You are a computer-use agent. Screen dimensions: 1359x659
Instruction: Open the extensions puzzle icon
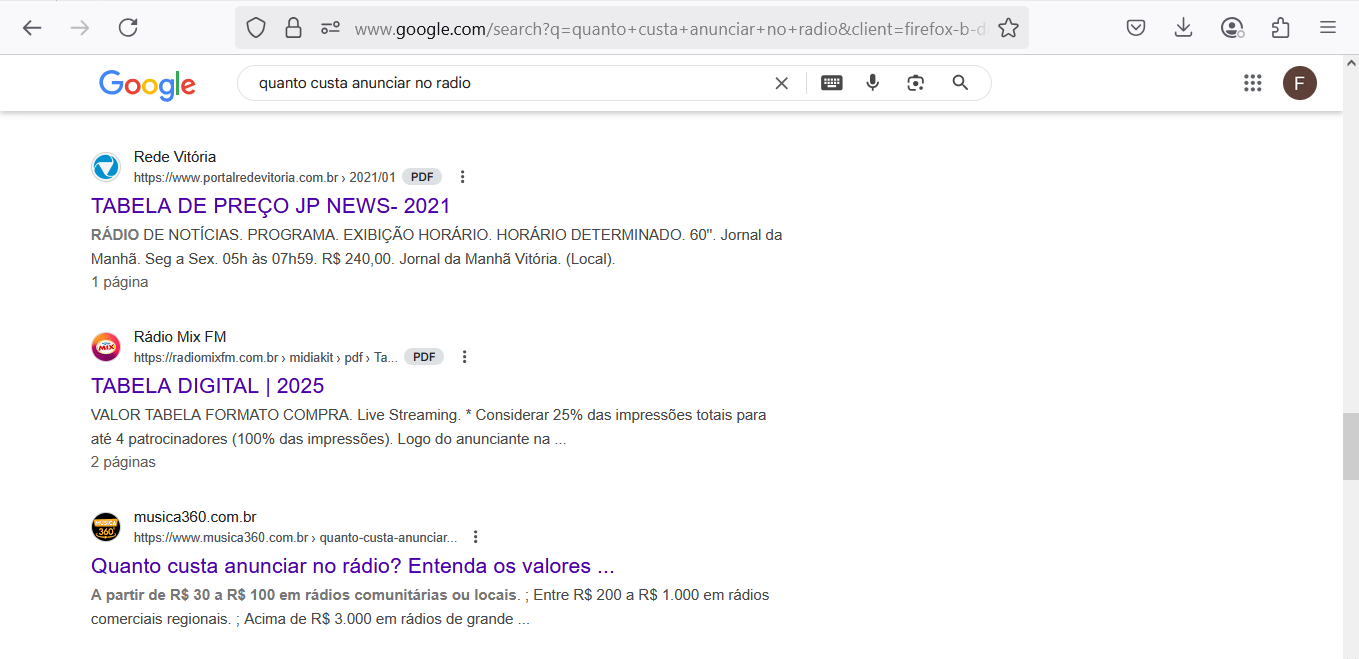click(1280, 28)
